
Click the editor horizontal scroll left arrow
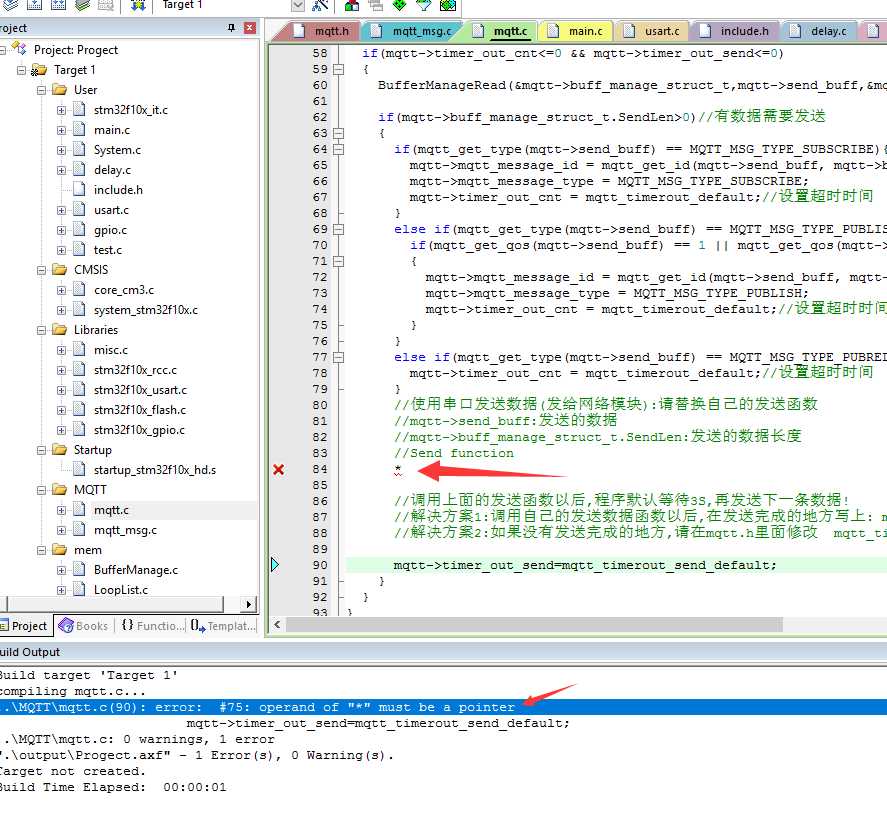[277, 625]
